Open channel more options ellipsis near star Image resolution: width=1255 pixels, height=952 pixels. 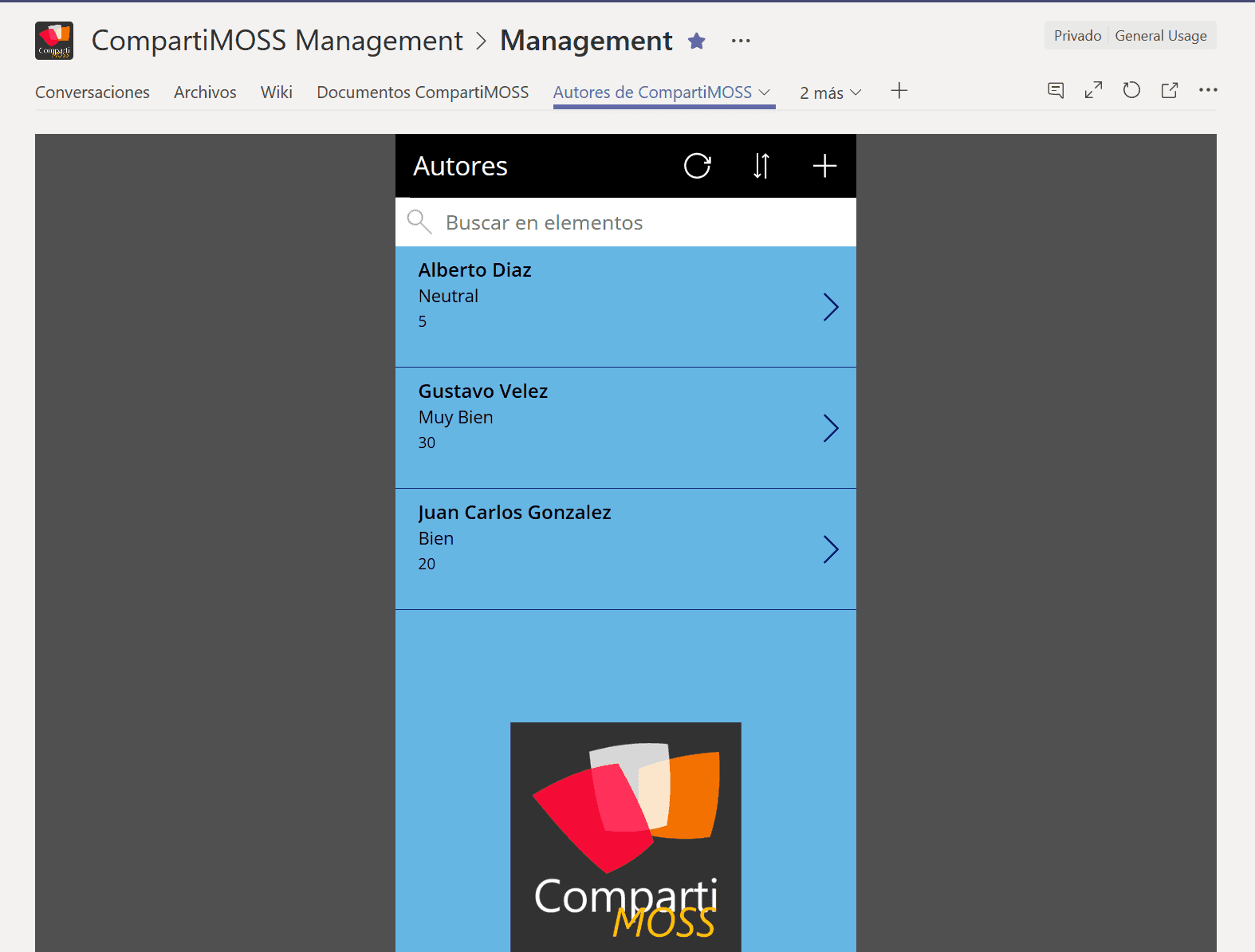tap(741, 41)
